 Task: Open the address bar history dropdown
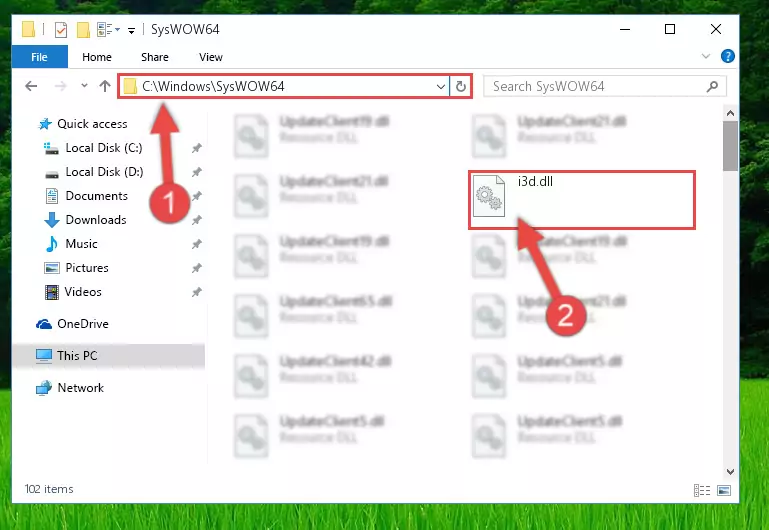440,87
